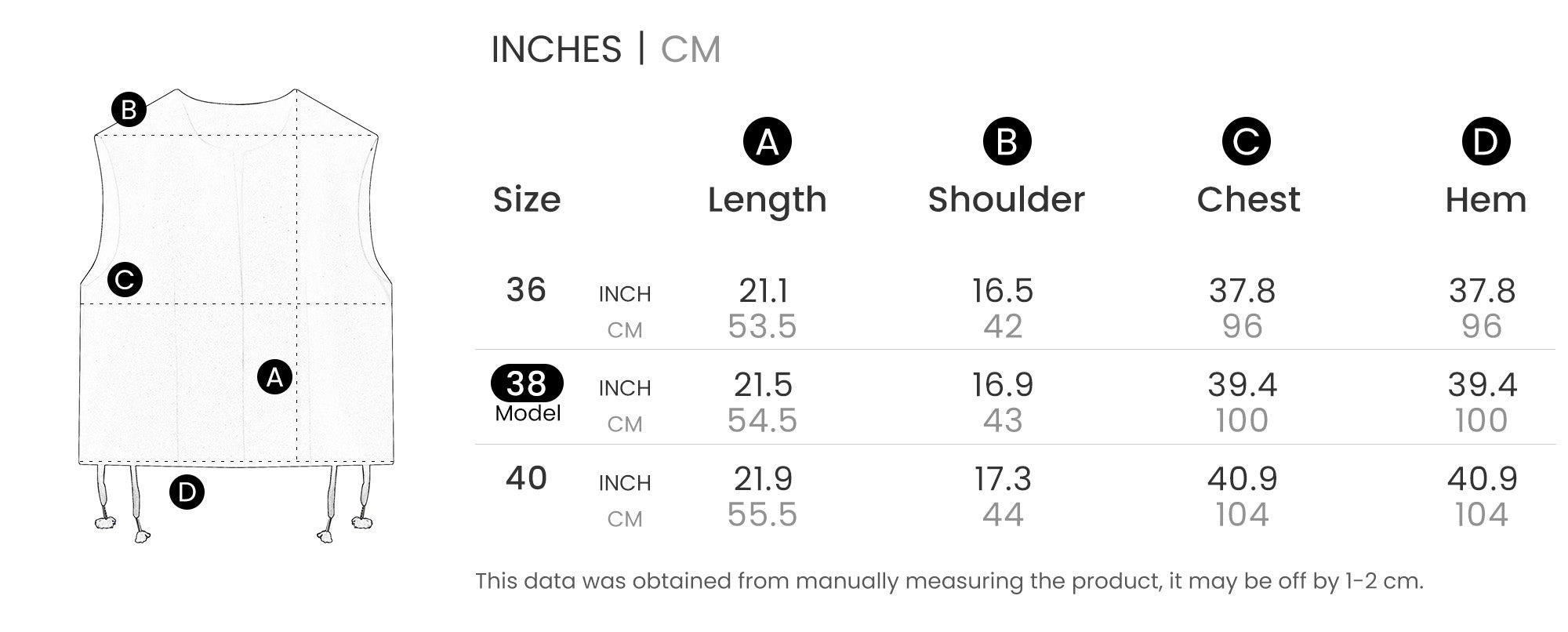This screenshot has width=1568, height=632.
Task: Click the size 38 chest value 39.4
Action: (x=1242, y=385)
